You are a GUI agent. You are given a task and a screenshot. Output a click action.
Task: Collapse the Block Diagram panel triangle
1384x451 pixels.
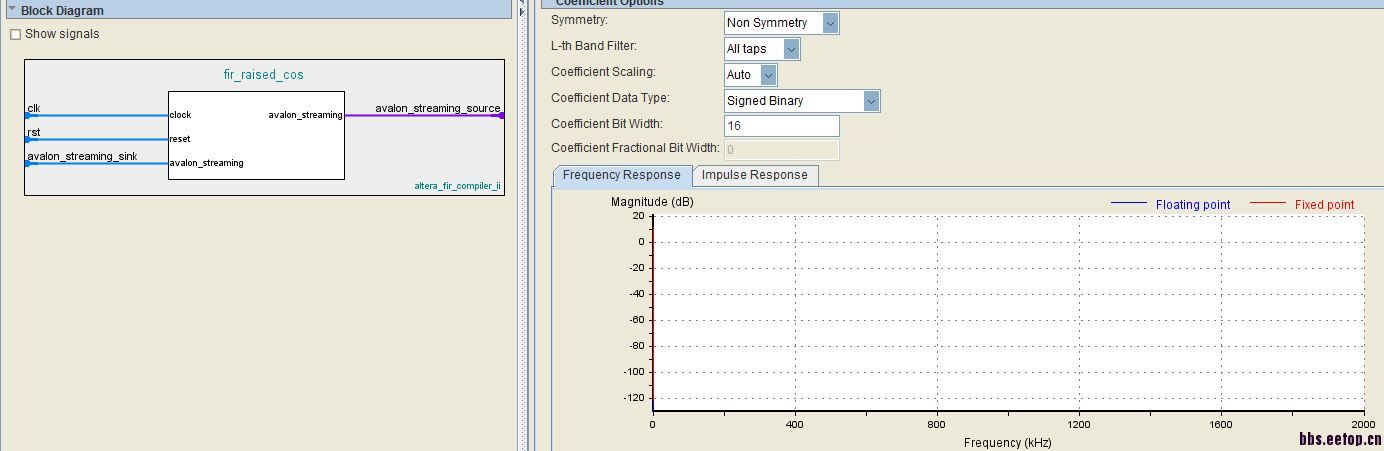(x=11, y=9)
